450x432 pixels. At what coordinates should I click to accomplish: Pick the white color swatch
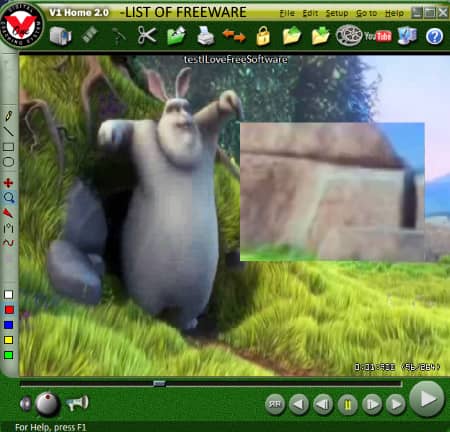(x=9, y=295)
